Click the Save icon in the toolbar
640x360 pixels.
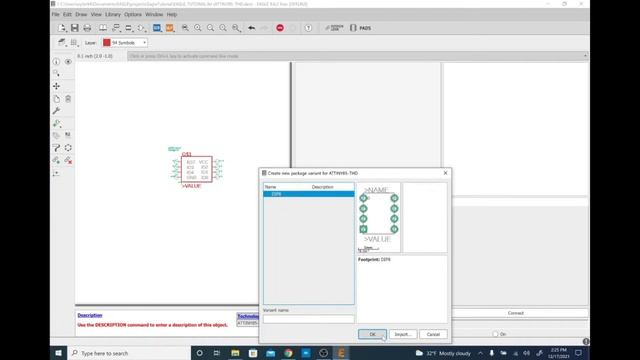pos(75,28)
